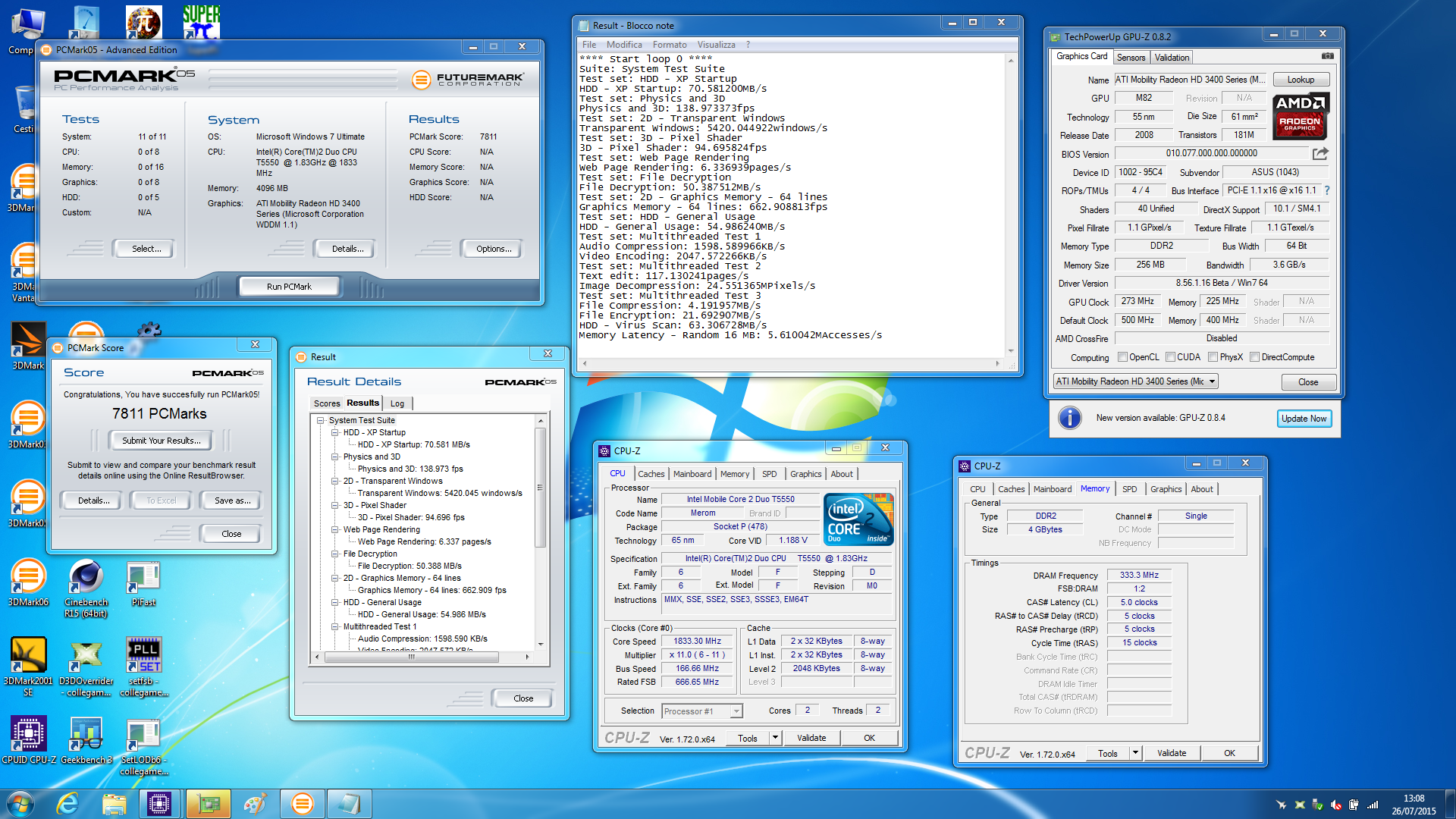Click the Futuremark Corporation logo
This screenshot has width=1456, height=819.
468,79
